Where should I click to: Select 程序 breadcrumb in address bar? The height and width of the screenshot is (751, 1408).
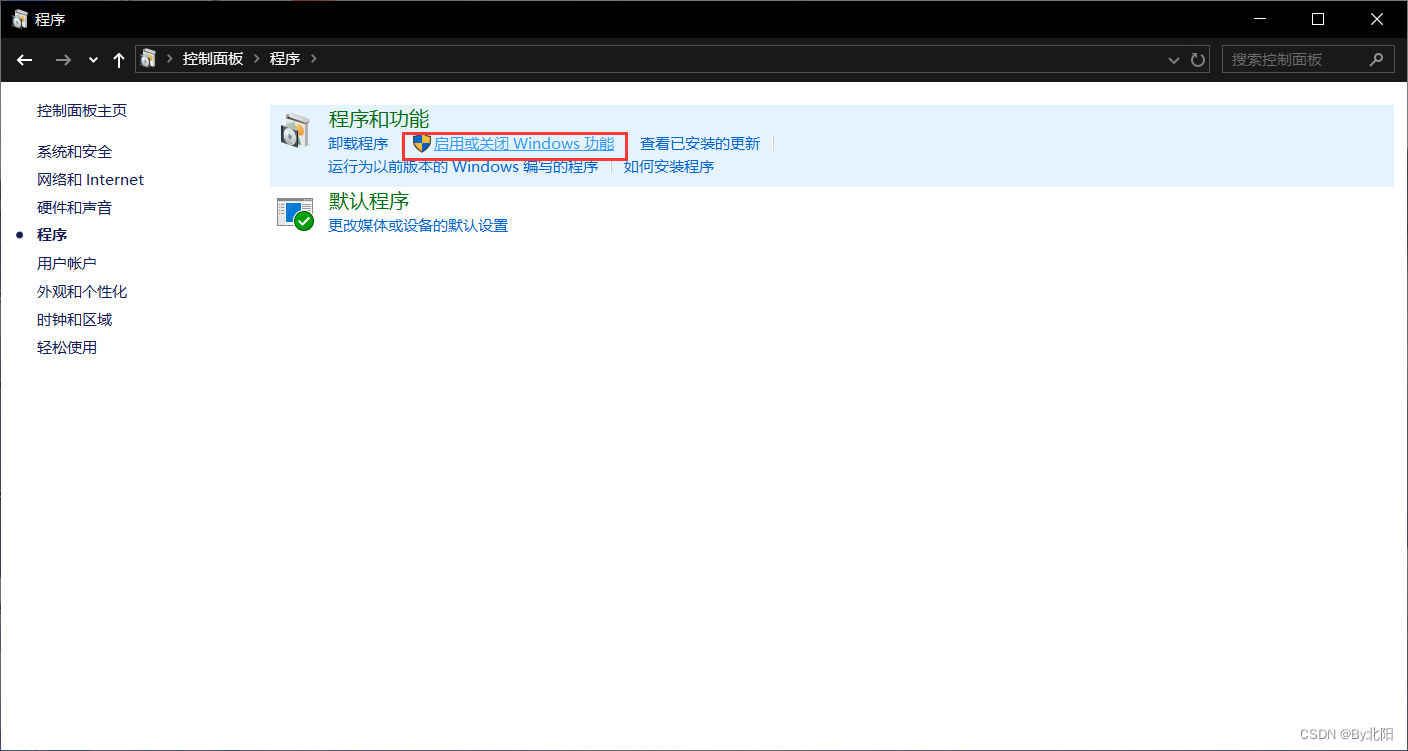(x=285, y=59)
